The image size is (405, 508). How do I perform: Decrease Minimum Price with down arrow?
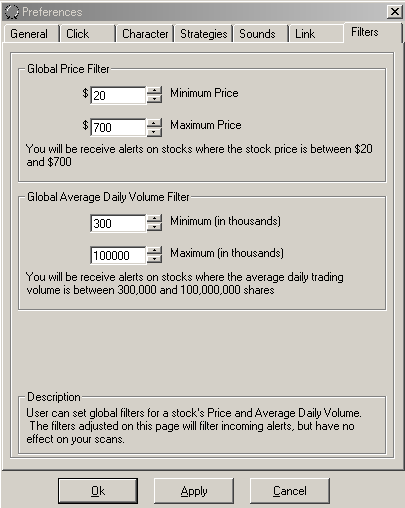(x=154, y=99)
